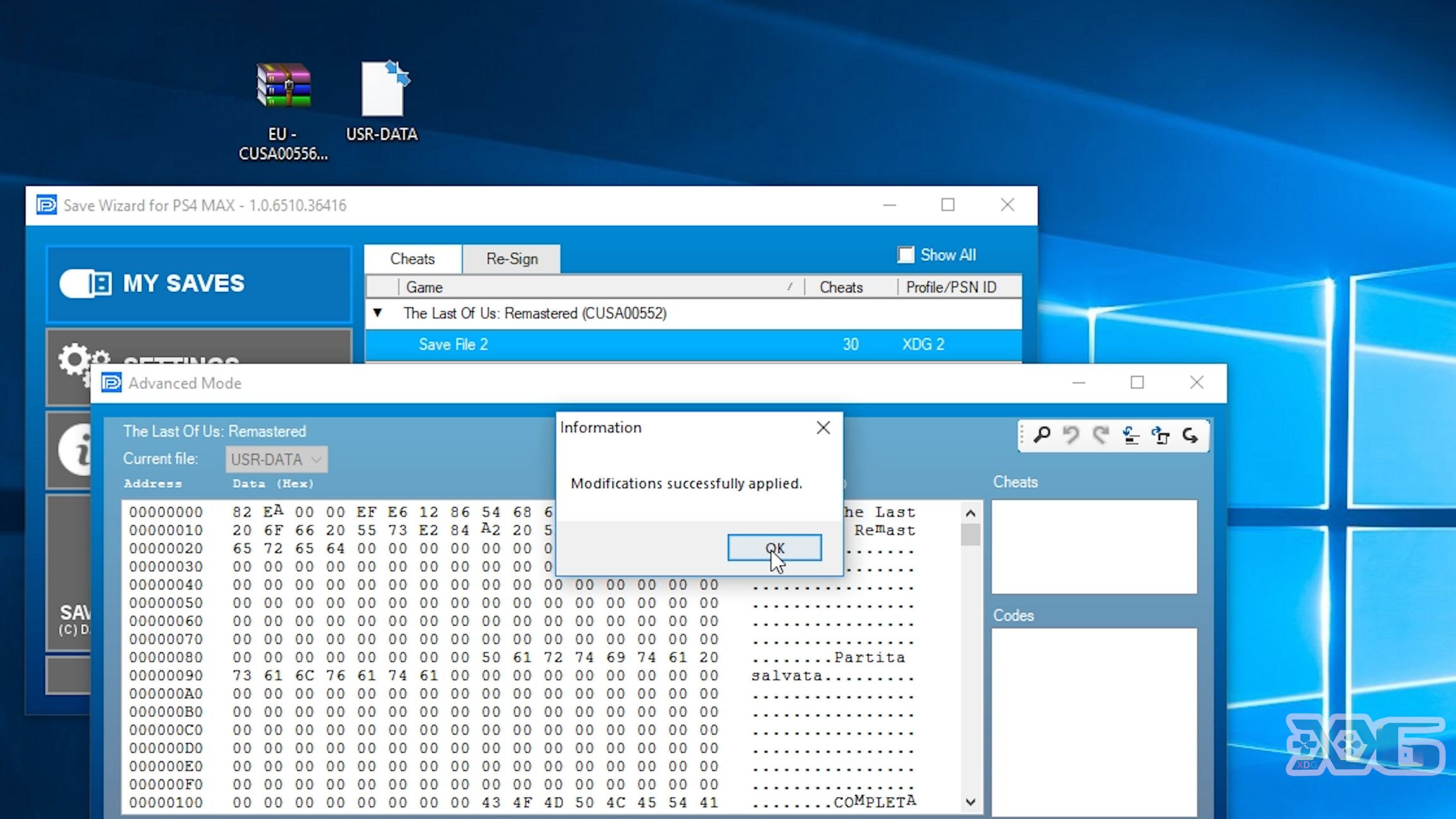The height and width of the screenshot is (819, 1456).
Task: Click the 'salvata' ASCII text in hex view
Action: coord(787,676)
